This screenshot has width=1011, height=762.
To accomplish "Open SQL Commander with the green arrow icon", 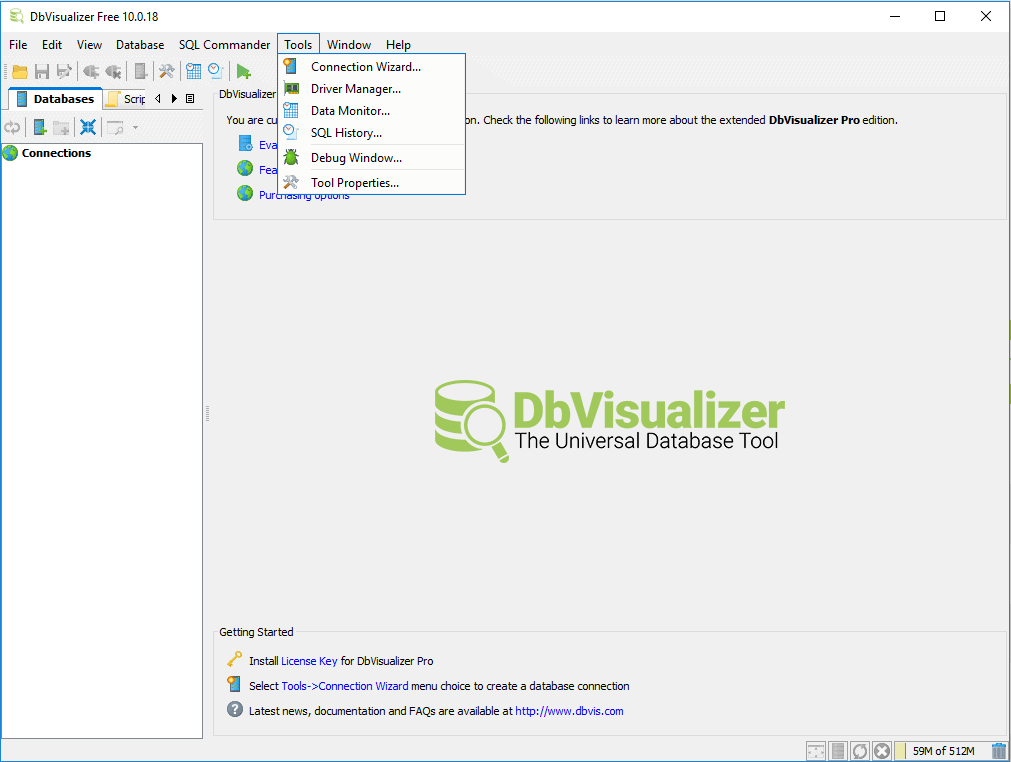I will (x=242, y=70).
